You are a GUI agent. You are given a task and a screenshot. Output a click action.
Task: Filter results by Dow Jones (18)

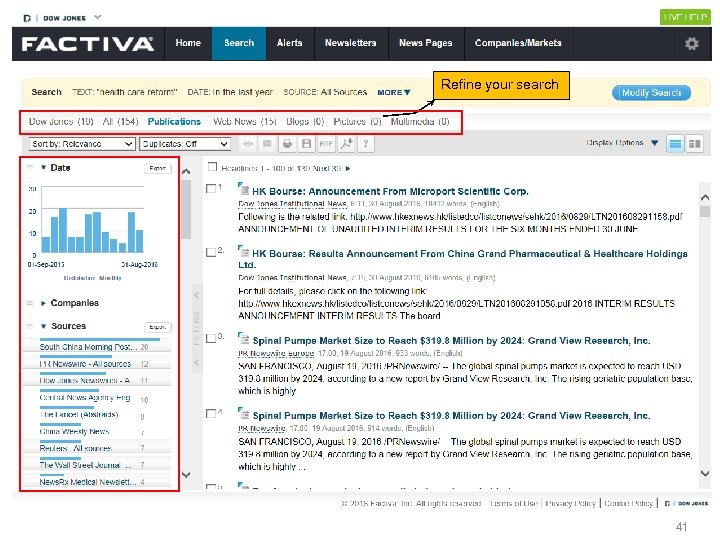(61, 122)
